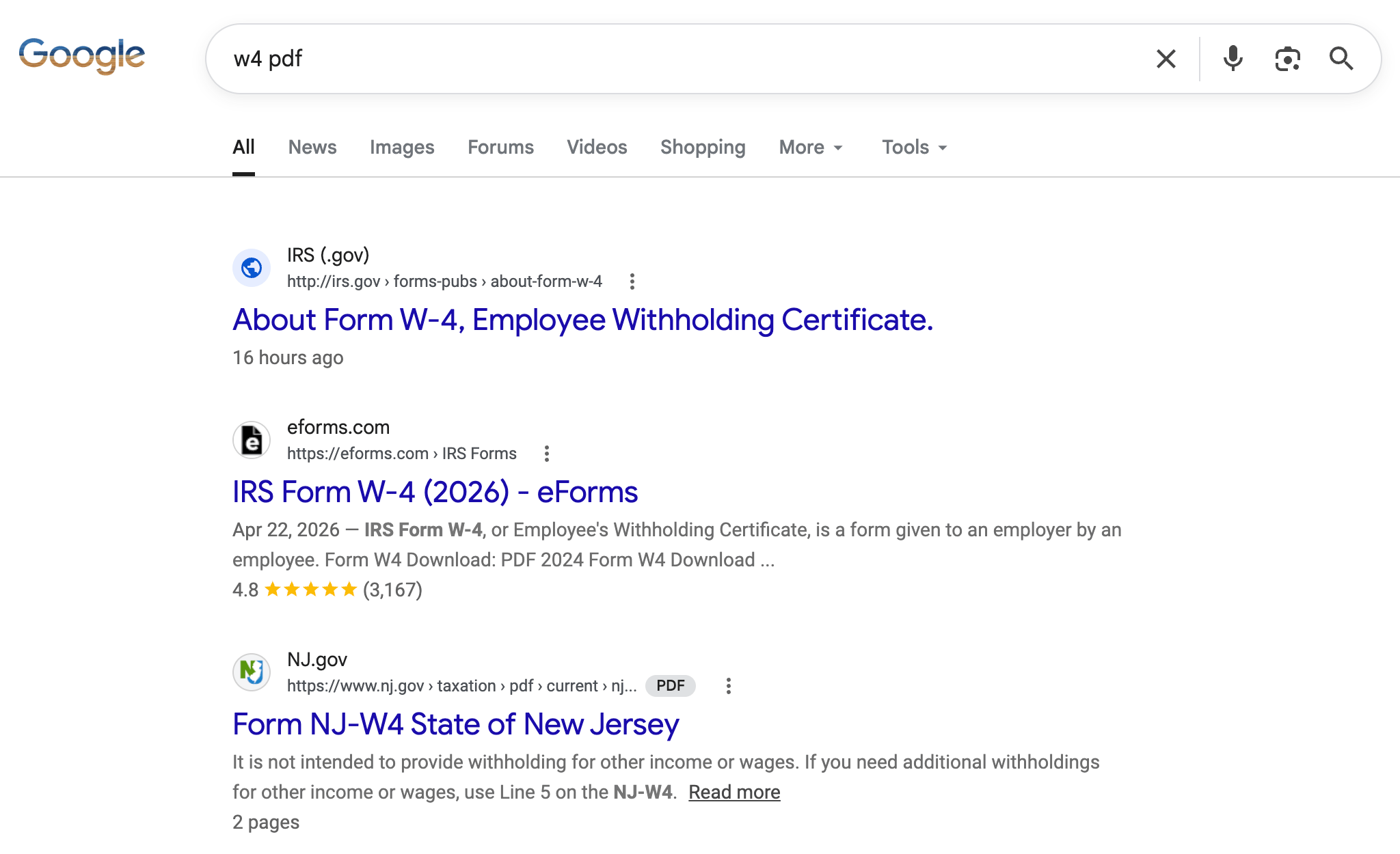1400x854 pixels.
Task: Click the nj.gov taxation URL breadcrumb
Action: point(462,686)
